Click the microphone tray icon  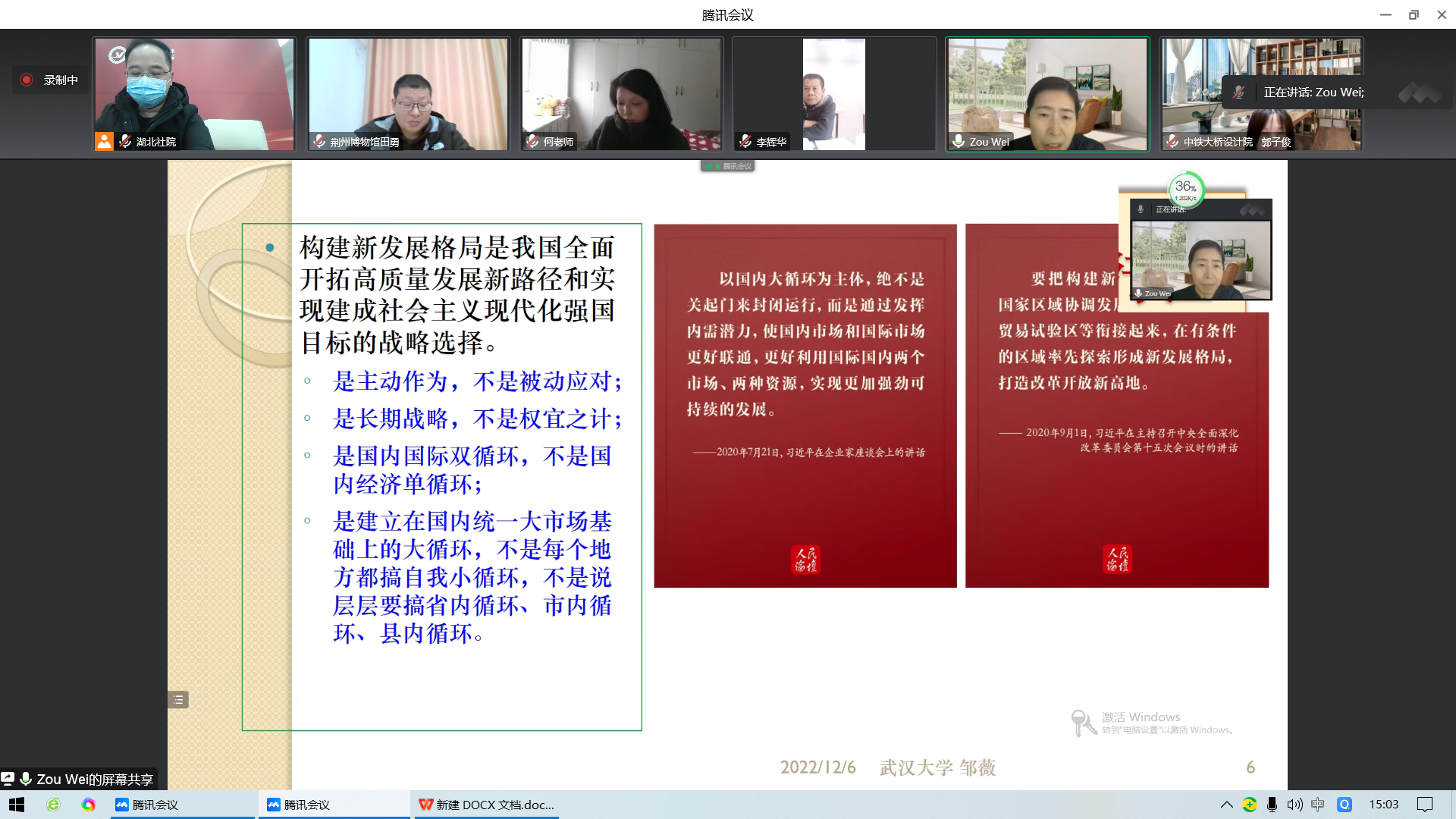[x=1272, y=805]
